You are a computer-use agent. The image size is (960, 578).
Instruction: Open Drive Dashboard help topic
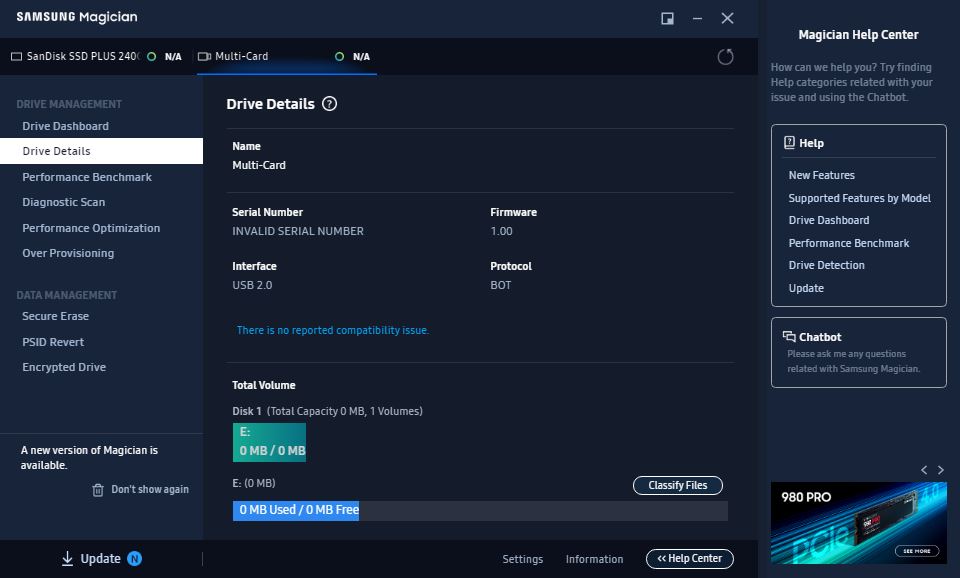pos(829,220)
